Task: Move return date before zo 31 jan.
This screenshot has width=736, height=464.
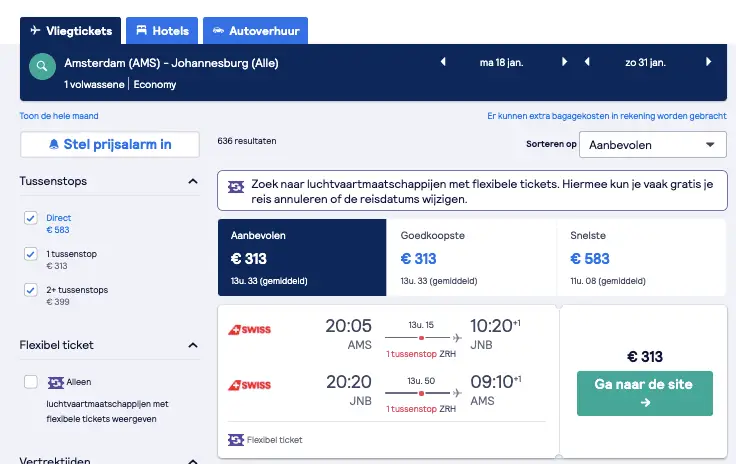Action: click(x=587, y=62)
